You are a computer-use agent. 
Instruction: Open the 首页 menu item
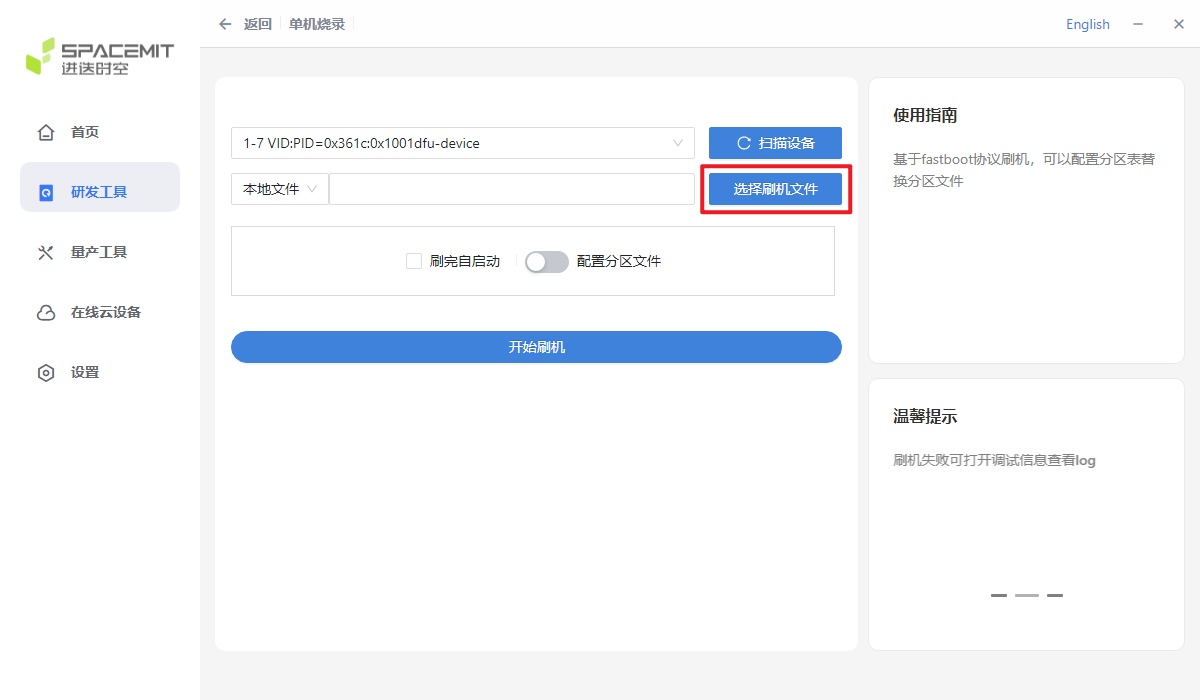point(100,132)
